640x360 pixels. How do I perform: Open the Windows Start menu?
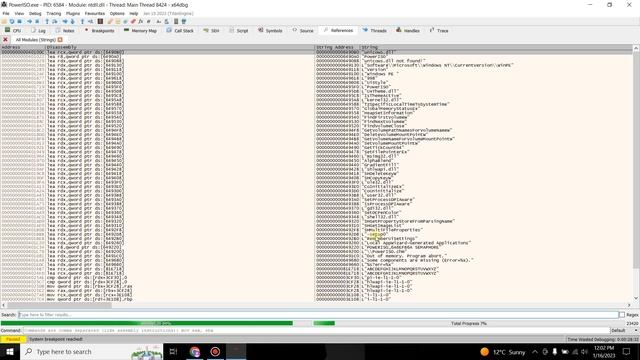(x=10, y=351)
